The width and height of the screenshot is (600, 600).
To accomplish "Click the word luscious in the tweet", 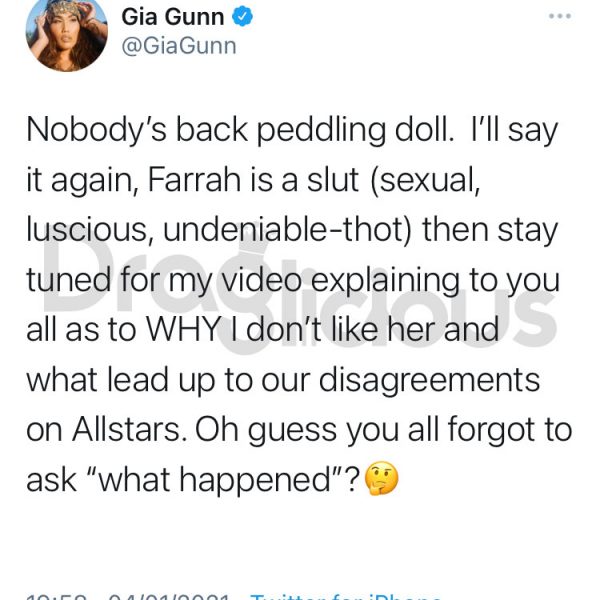I will [87, 230].
